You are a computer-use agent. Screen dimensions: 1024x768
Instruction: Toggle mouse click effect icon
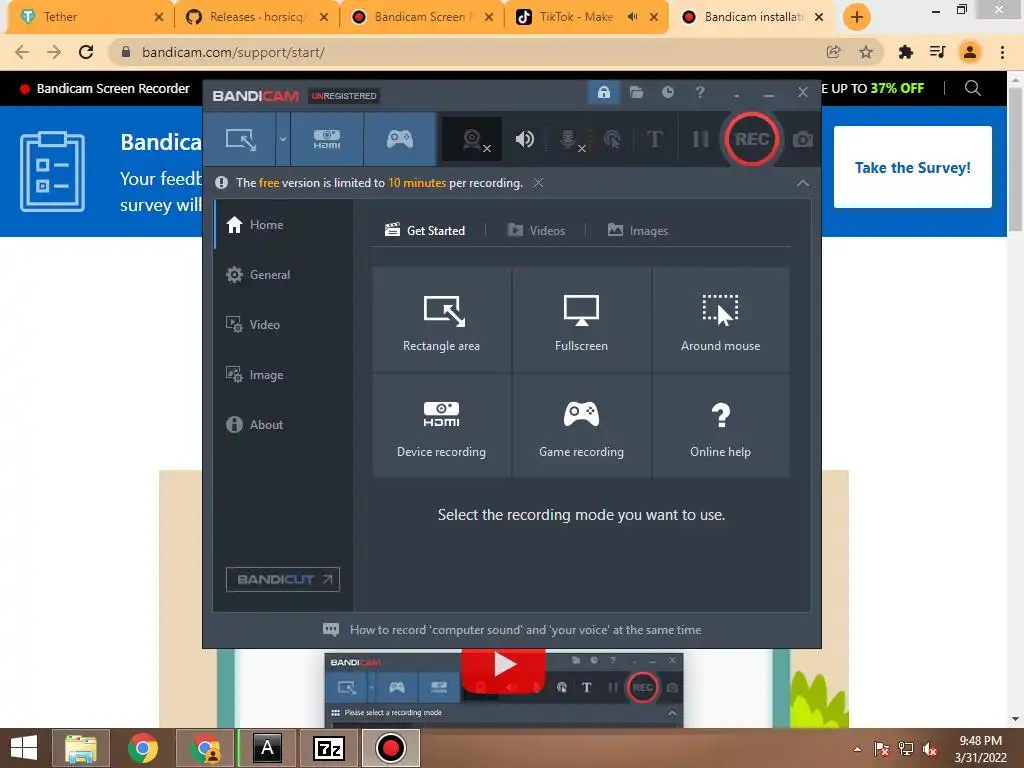[612, 139]
